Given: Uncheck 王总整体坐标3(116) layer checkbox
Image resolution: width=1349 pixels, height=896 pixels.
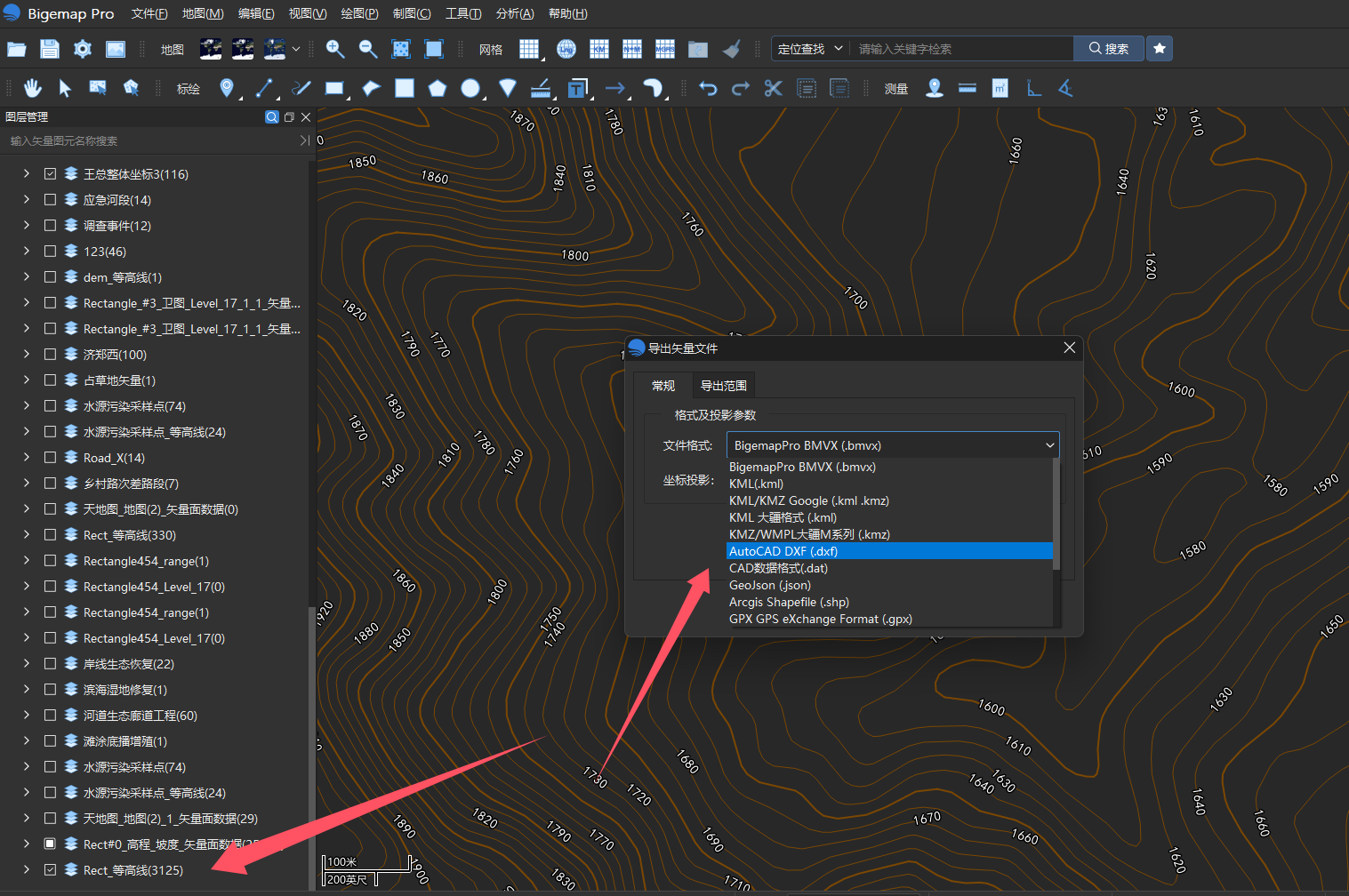Looking at the screenshot, I should (x=50, y=174).
